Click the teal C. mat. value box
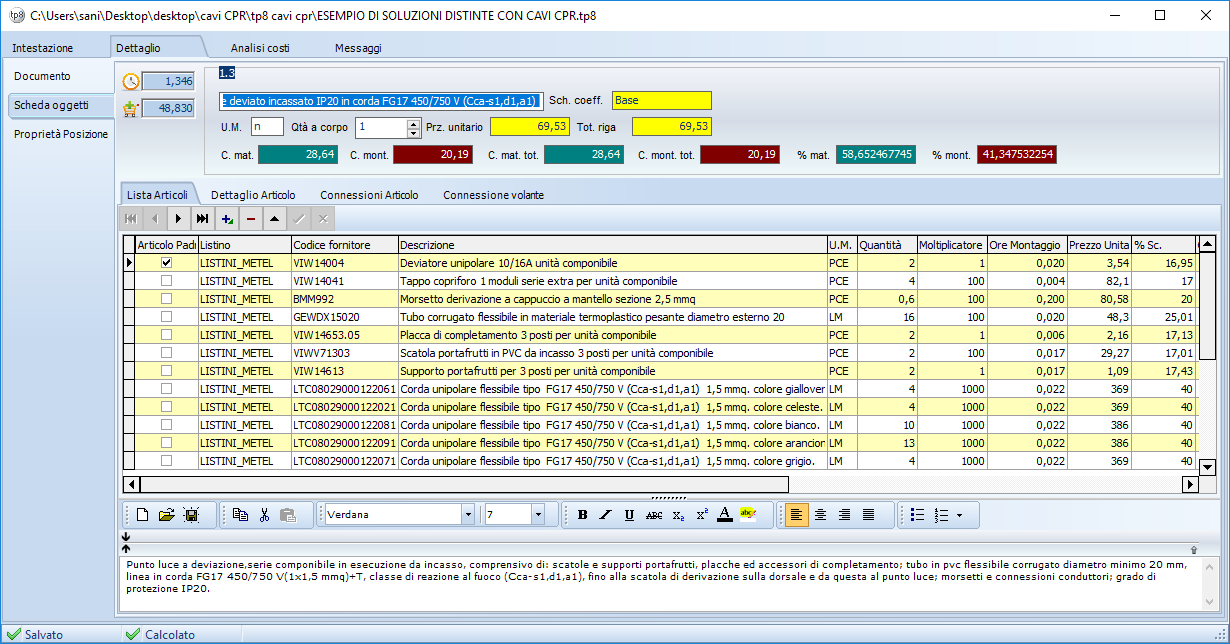 [298, 154]
